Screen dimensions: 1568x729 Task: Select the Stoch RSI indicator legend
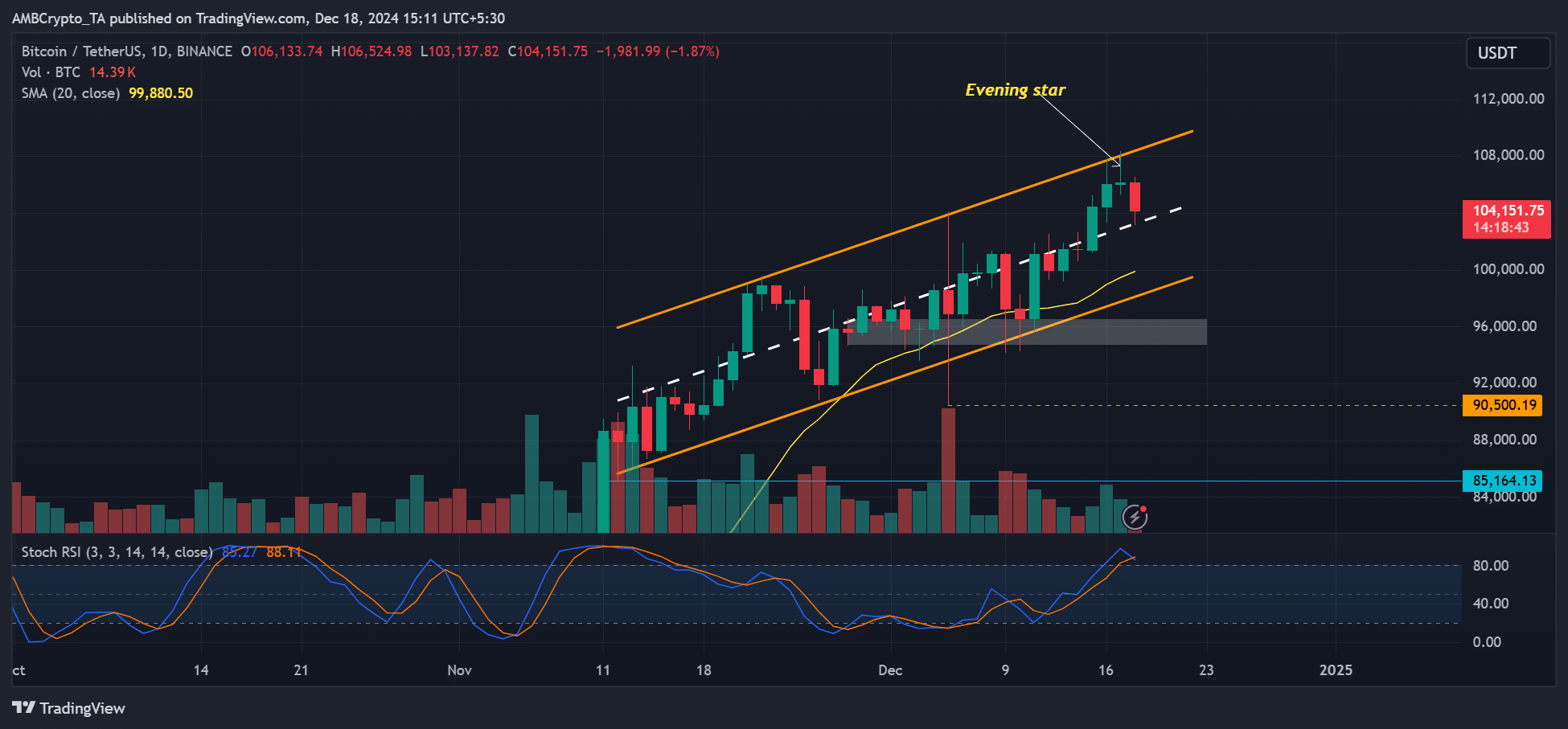tap(117, 552)
